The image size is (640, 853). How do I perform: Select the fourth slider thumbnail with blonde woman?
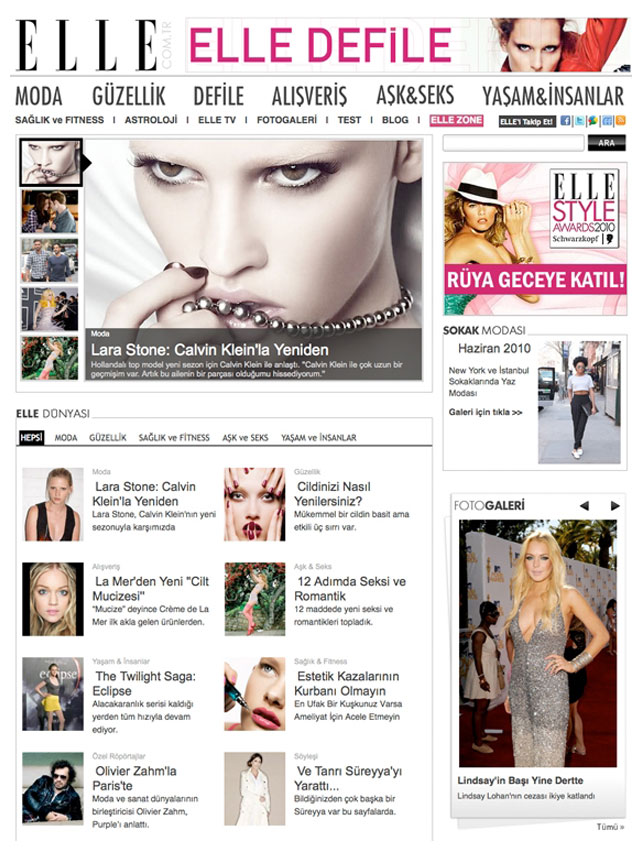[50, 310]
